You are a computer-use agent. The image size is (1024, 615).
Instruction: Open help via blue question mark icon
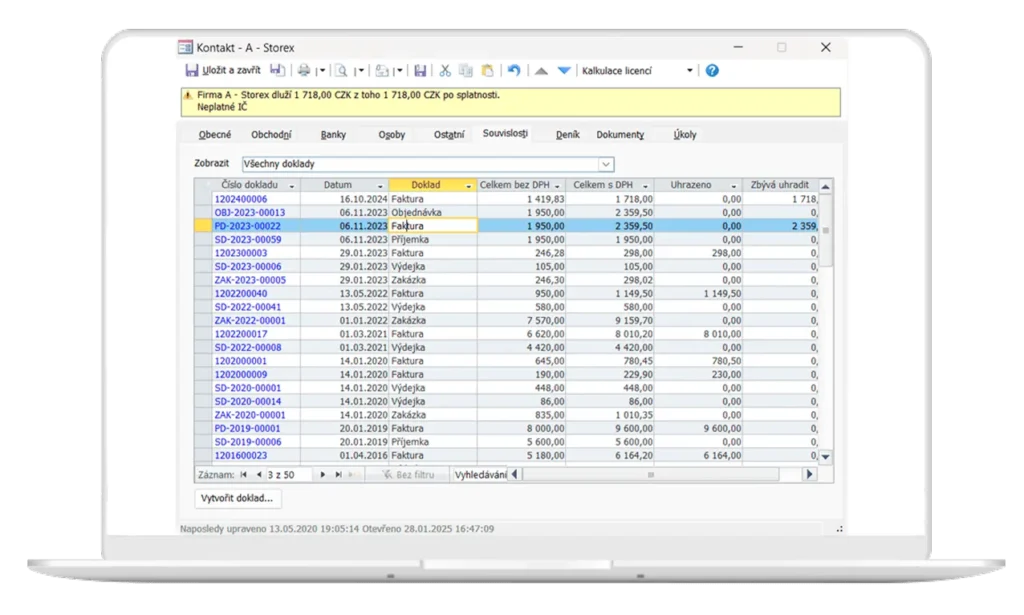pos(712,71)
